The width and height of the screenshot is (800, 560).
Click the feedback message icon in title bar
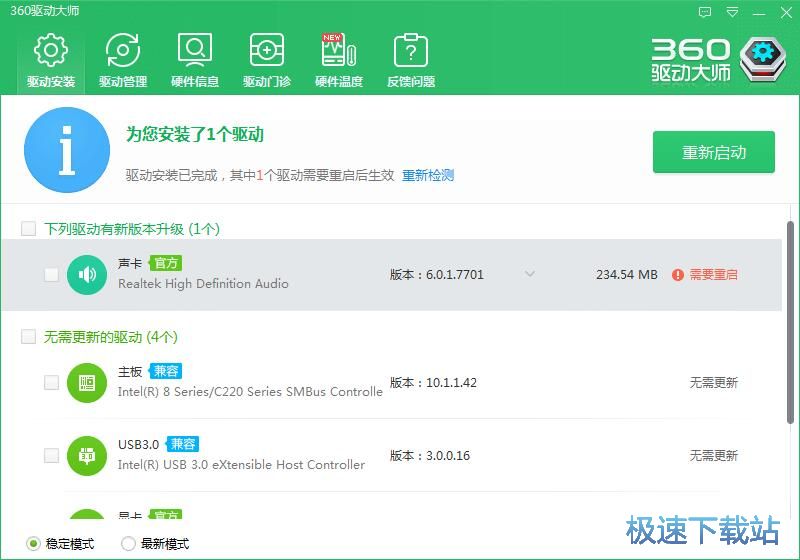(705, 12)
